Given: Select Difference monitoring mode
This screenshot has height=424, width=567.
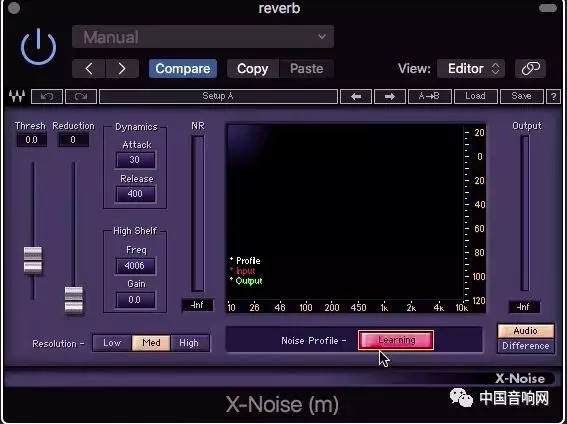Looking at the screenshot, I should [526, 346].
